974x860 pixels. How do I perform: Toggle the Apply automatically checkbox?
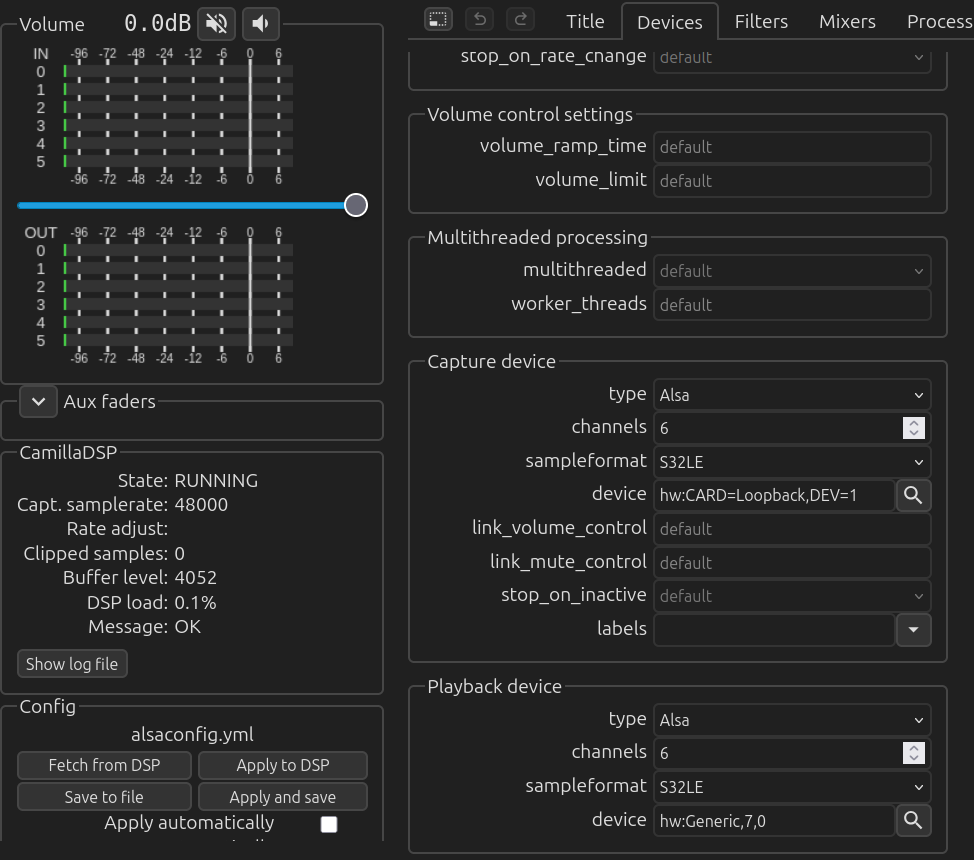coord(329,825)
